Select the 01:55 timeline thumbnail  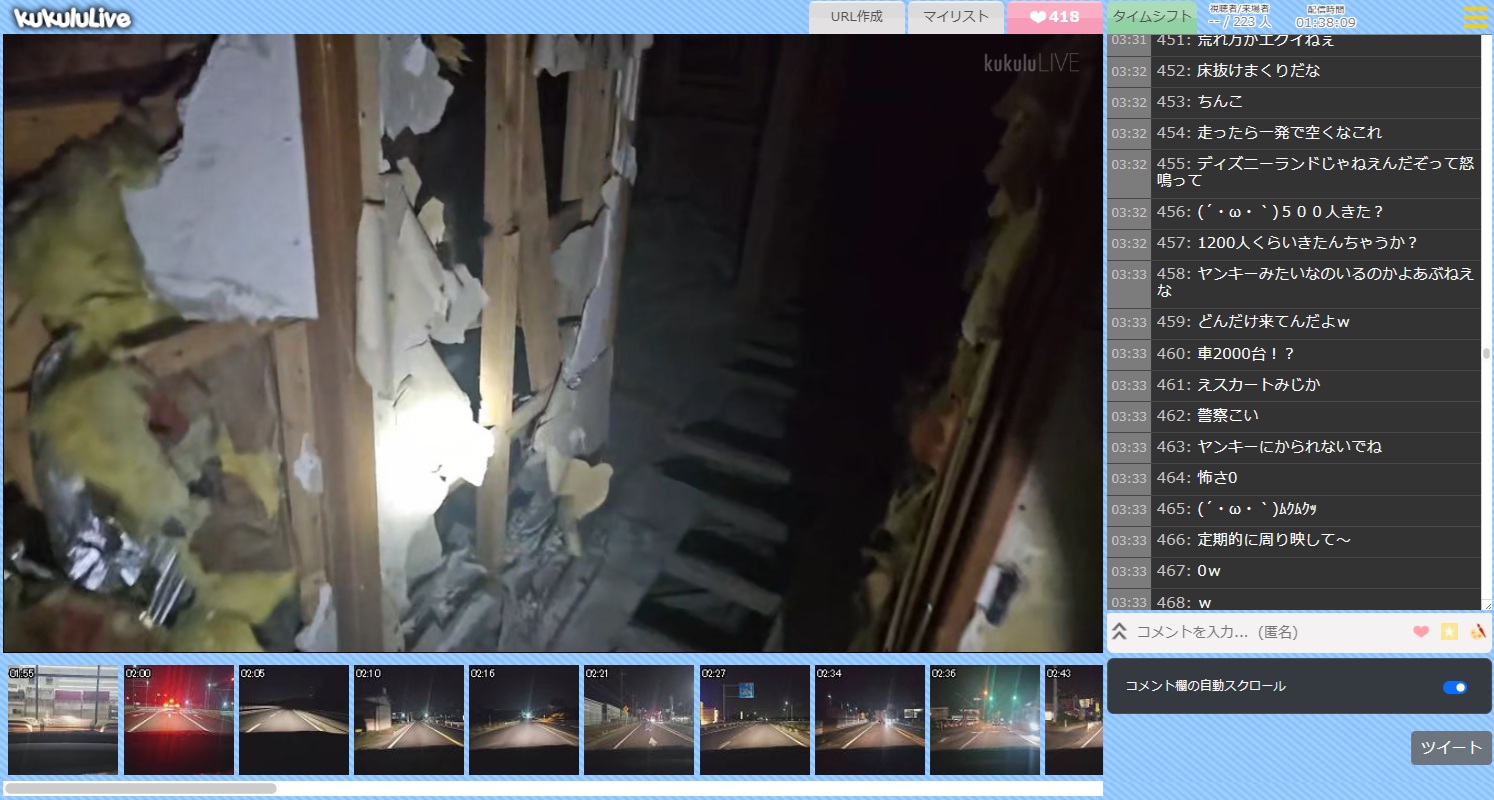coord(63,720)
